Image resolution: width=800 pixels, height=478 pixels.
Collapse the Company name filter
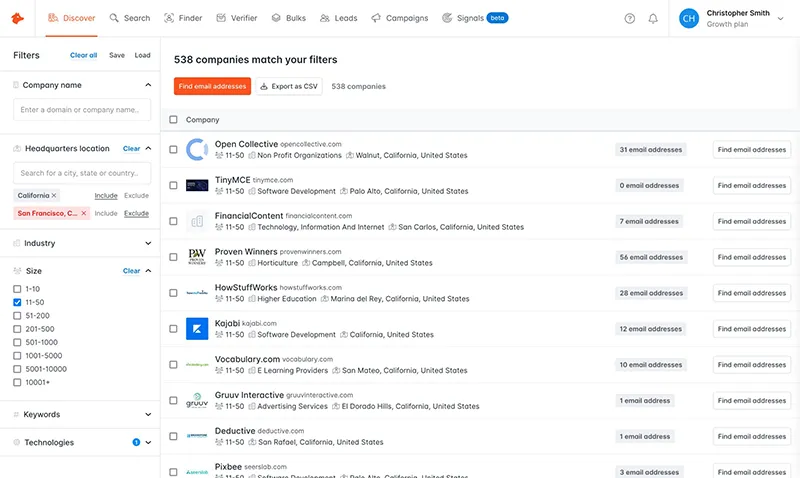148,85
